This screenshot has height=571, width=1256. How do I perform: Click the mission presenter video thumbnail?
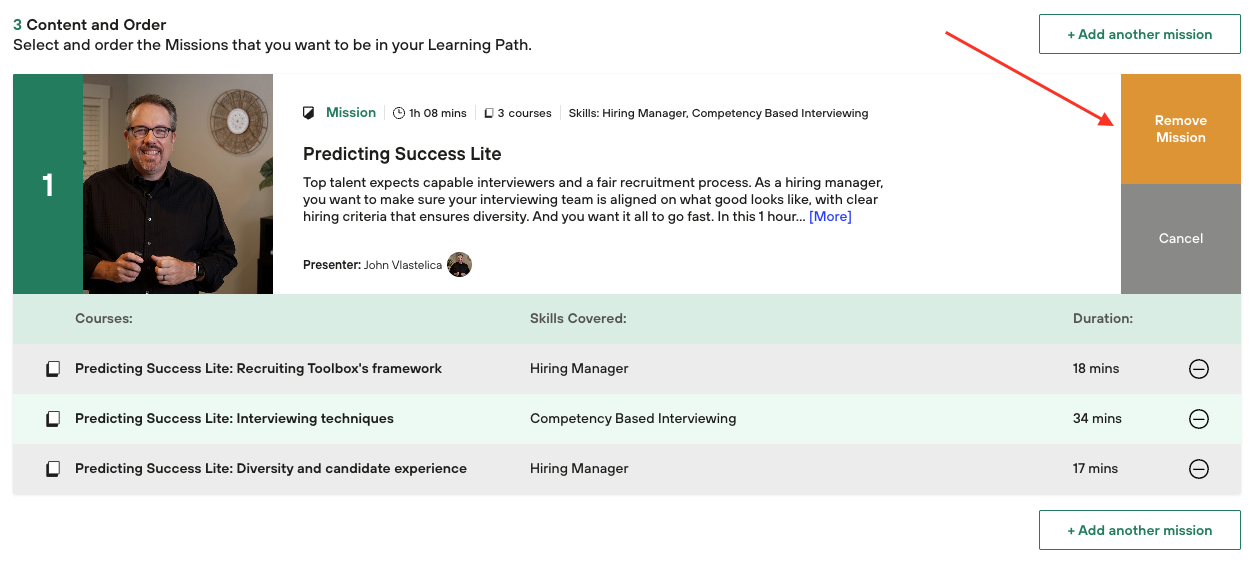point(178,184)
